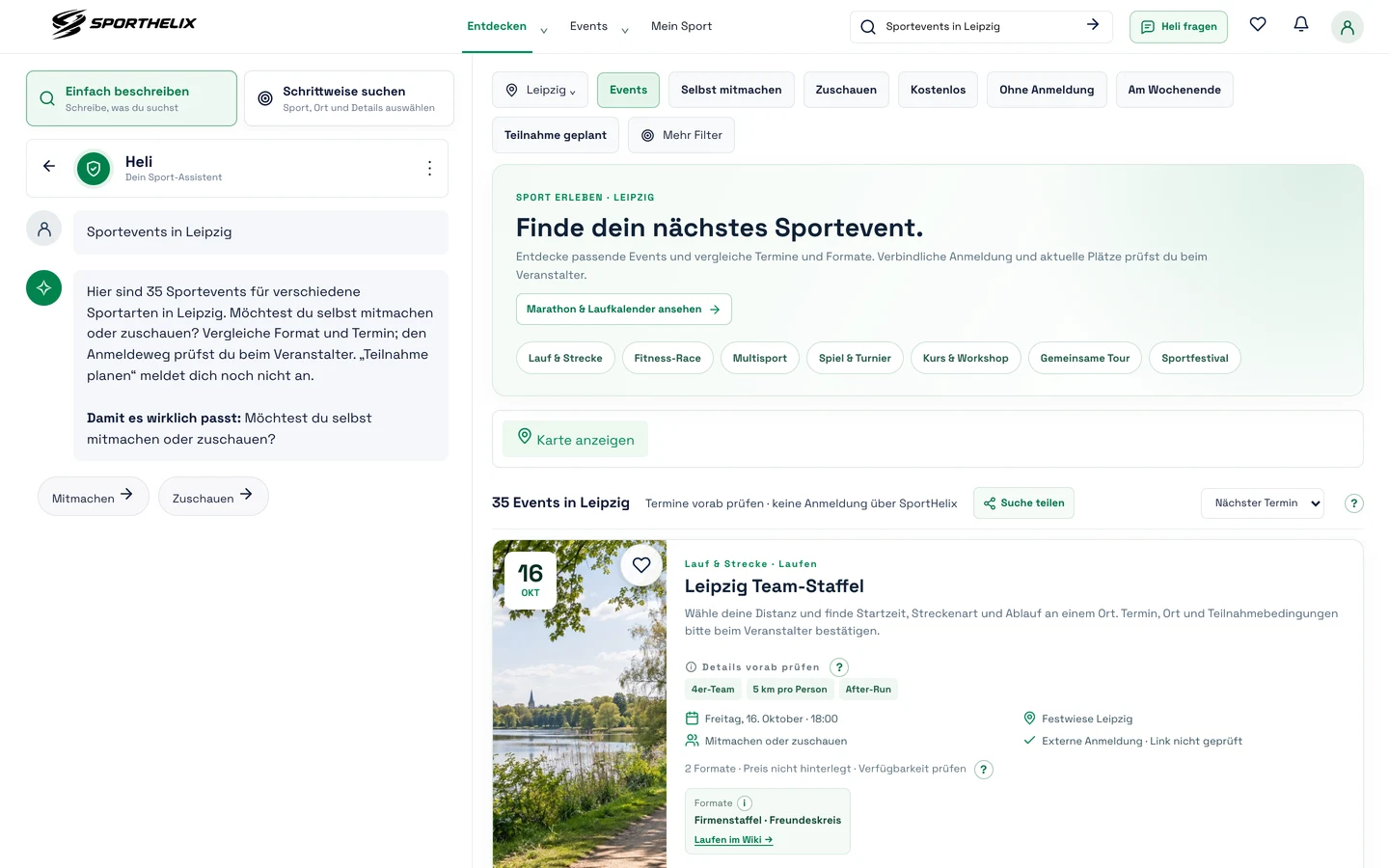Open the Leipzig location dropdown
Viewport: 1389px width, 868px height.
click(x=540, y=90)
